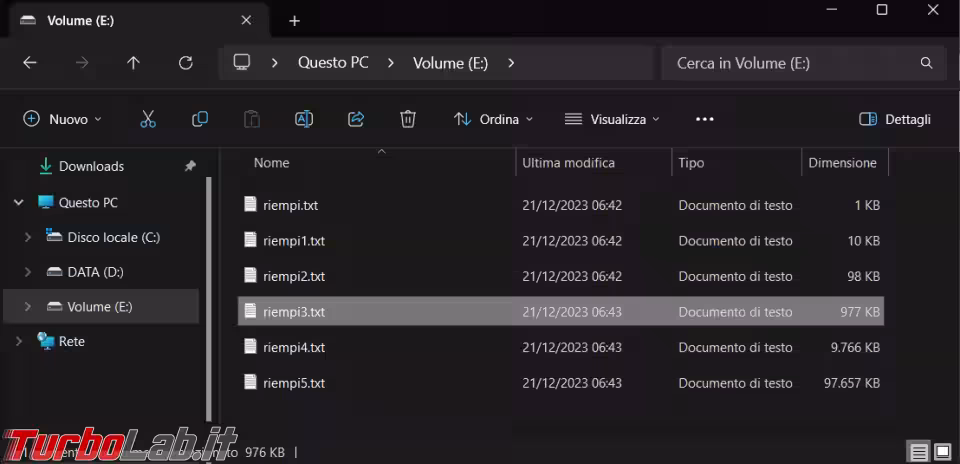
Task: Click the 10 KB size cell
Action: (863, 241)
